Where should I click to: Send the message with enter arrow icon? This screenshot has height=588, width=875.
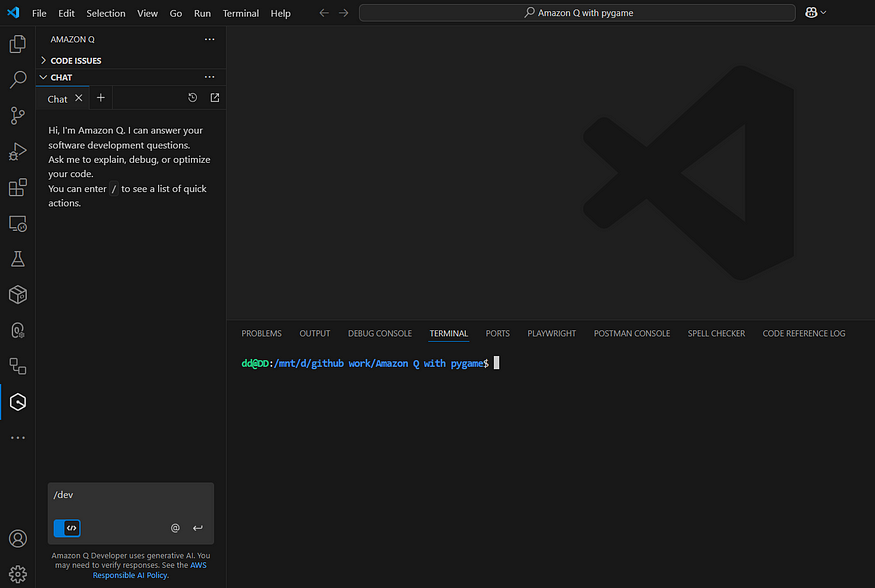[x=198, y=528]
